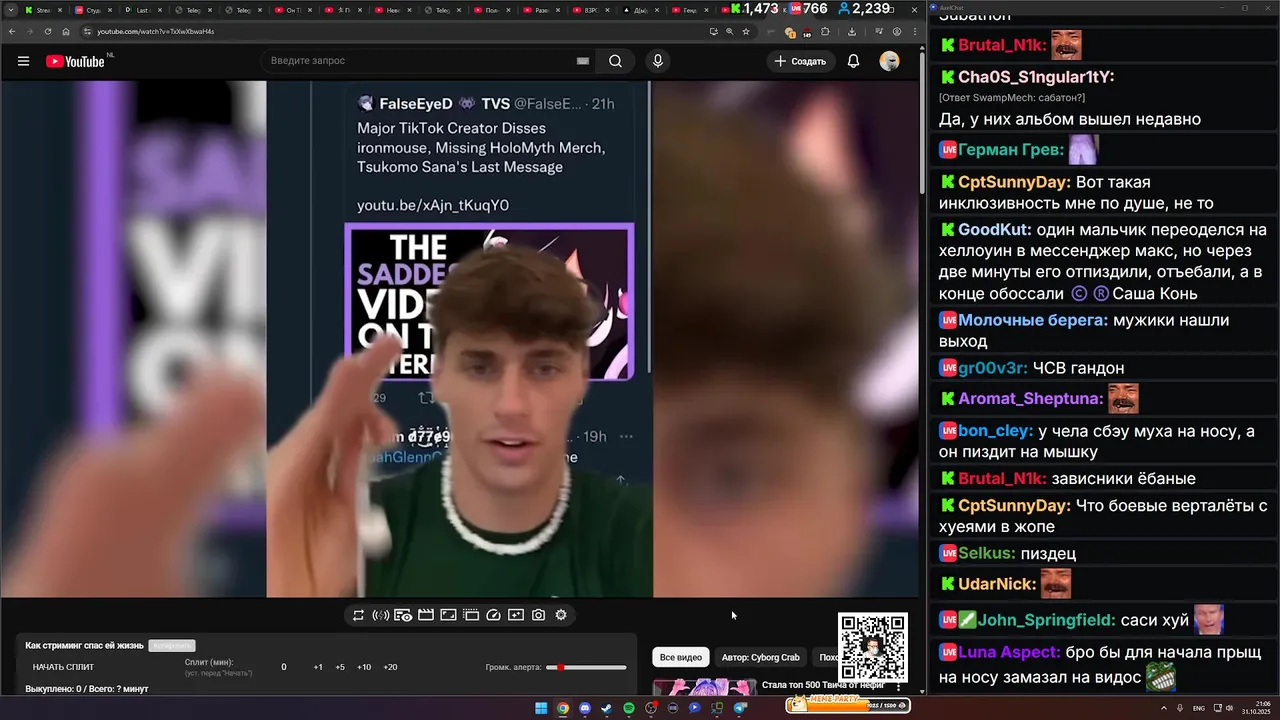This screenshot has height=720, width=1280.
Task: Click the broadcast signal icon under the player
Action: pyautogui.click(x=380, y=615)
